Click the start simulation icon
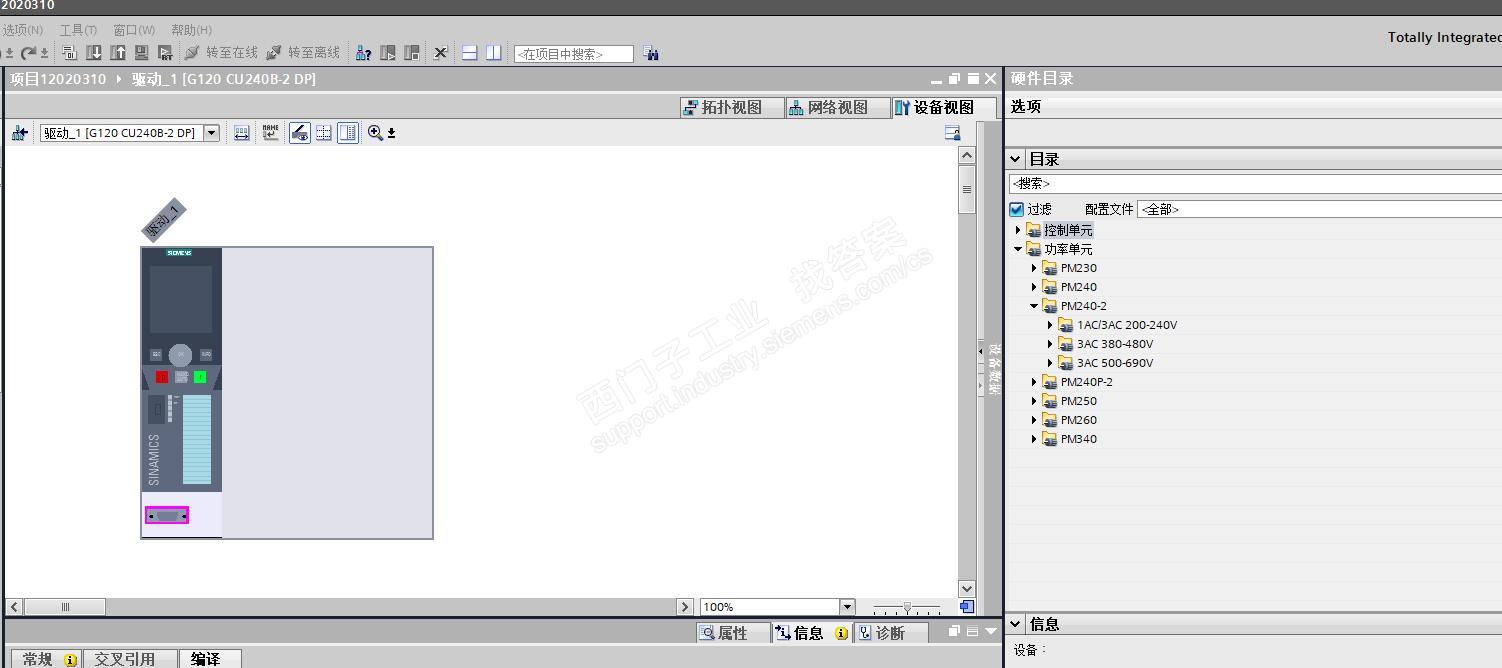 click(141, 53)
